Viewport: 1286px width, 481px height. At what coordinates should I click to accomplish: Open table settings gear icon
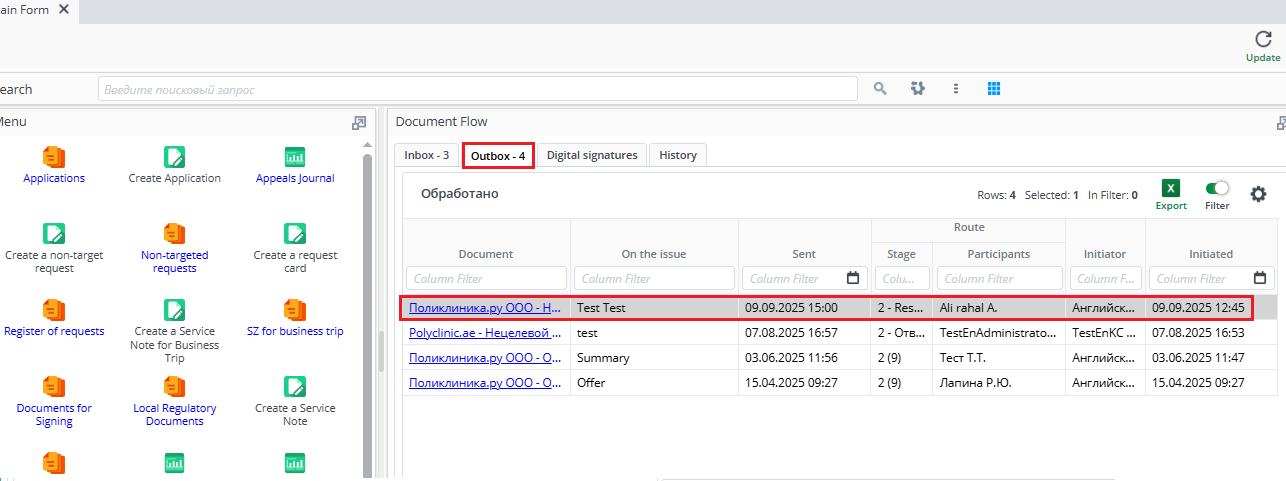click(1258, 194)
